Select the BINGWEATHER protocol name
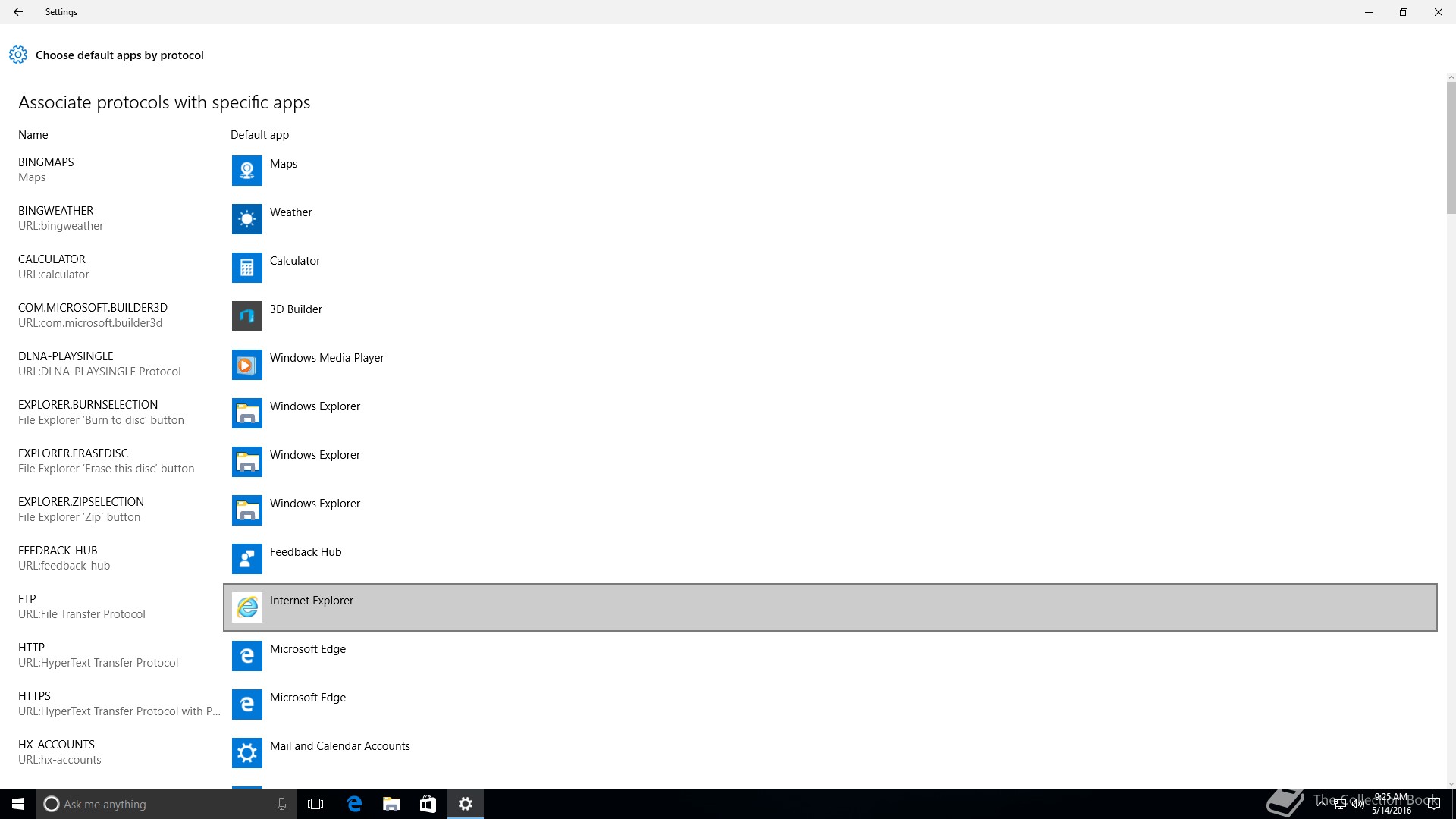 56,211
